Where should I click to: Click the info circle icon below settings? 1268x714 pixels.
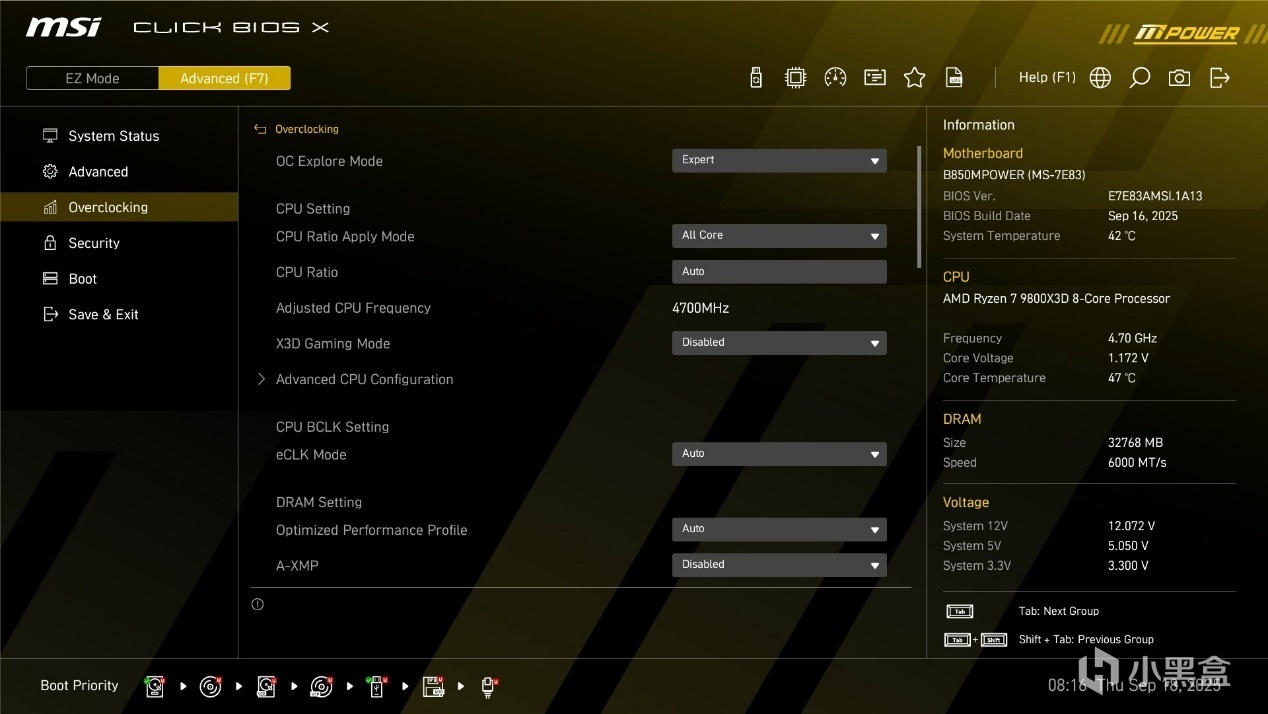click(258, 604)
